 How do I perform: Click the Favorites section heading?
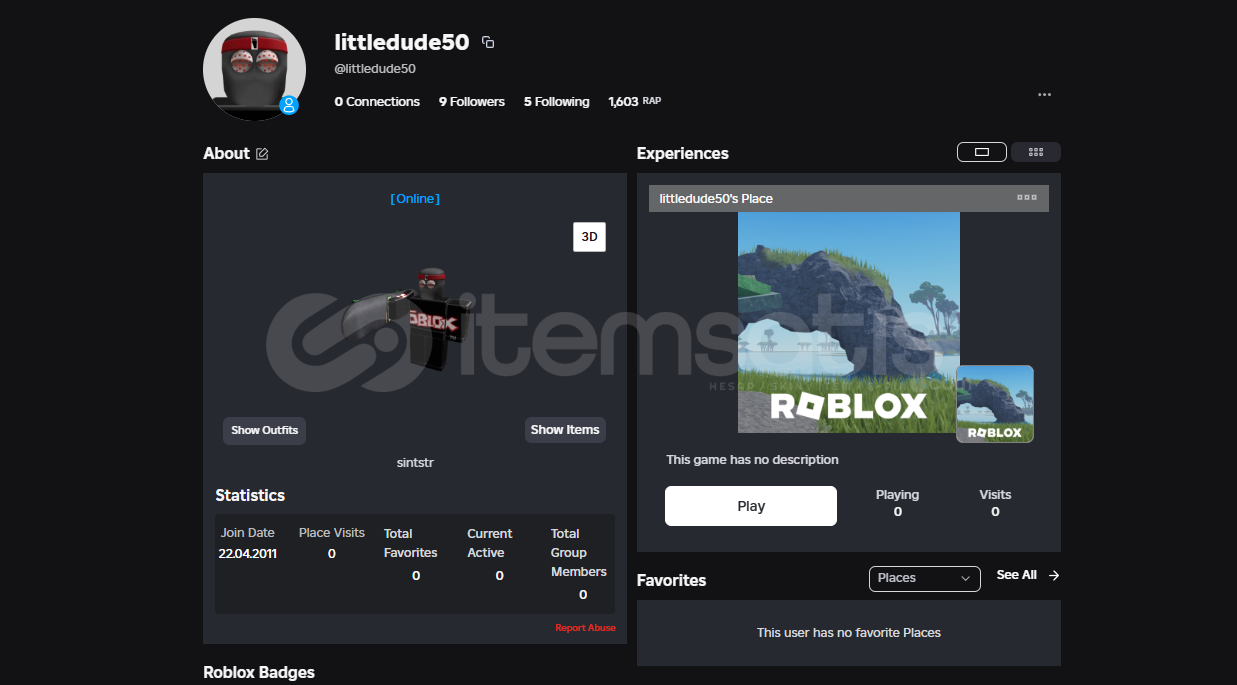(x=672, y=580)
